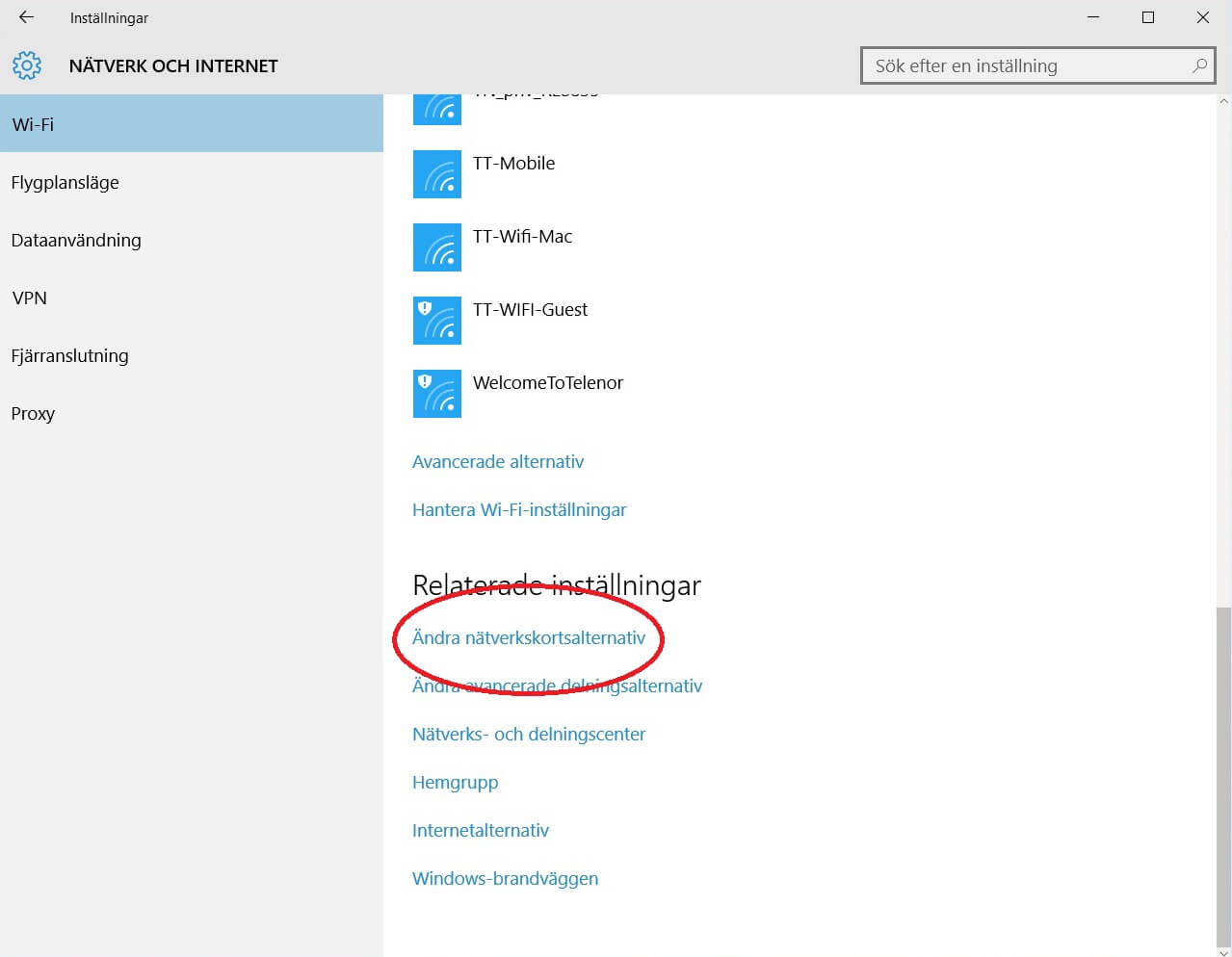Viewport: 1232px width, 957px height.
Task: Go to Fjärranslutning settings
Action: pyautogui.click(x=69, y=355)
